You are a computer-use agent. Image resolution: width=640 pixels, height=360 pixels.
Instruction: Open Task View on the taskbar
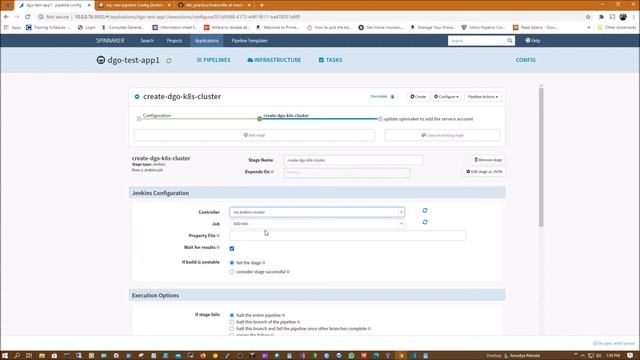pos(29,356)
